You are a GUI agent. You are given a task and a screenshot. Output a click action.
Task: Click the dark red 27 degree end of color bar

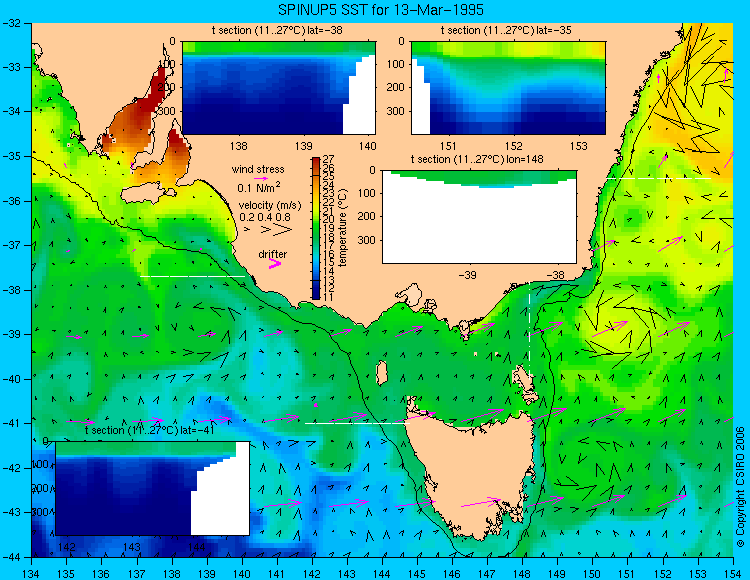coord(316,160)
